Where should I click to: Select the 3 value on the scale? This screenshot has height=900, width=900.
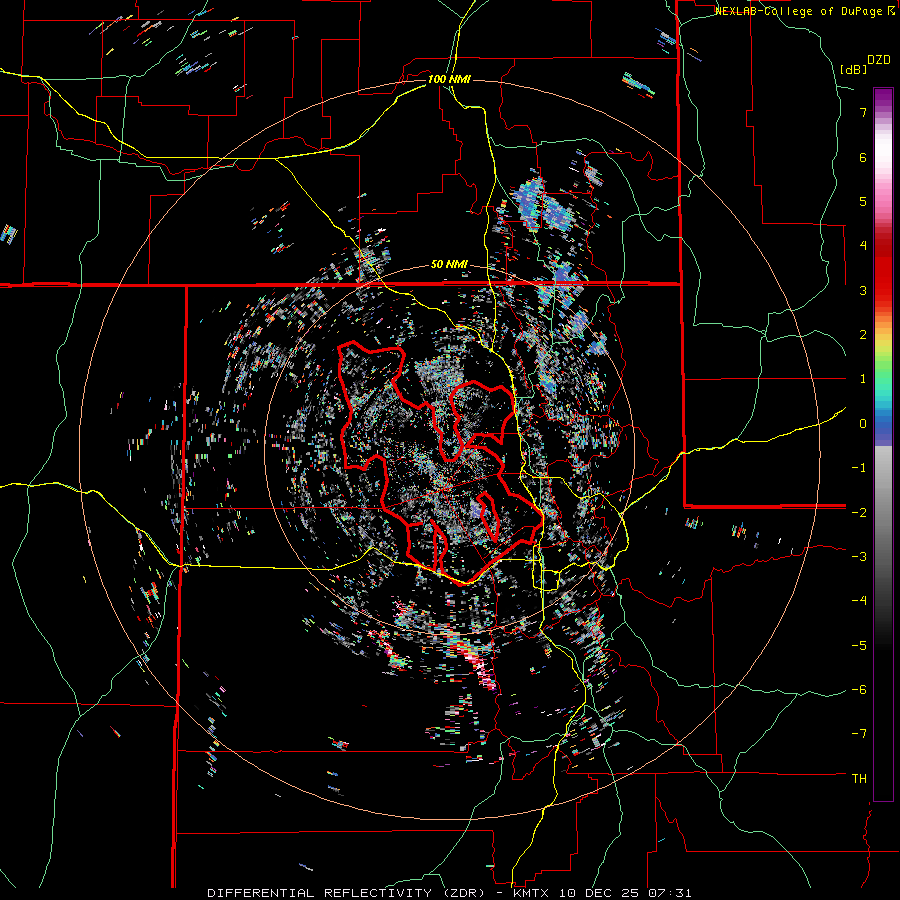point(863,290)
